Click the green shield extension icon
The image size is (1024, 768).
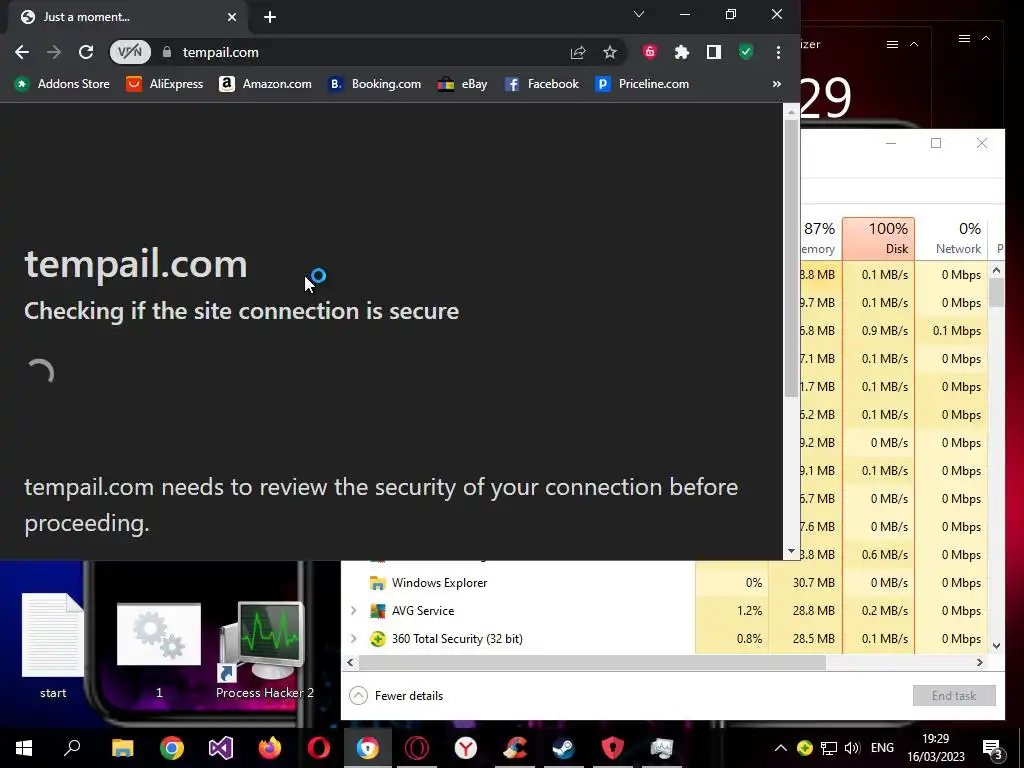(x=746, y=52)
